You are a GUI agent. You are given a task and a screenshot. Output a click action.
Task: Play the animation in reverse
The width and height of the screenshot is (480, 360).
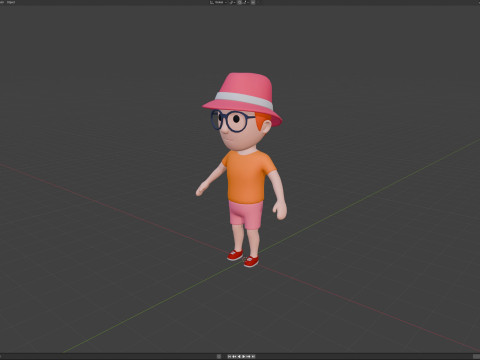(239, 357)
